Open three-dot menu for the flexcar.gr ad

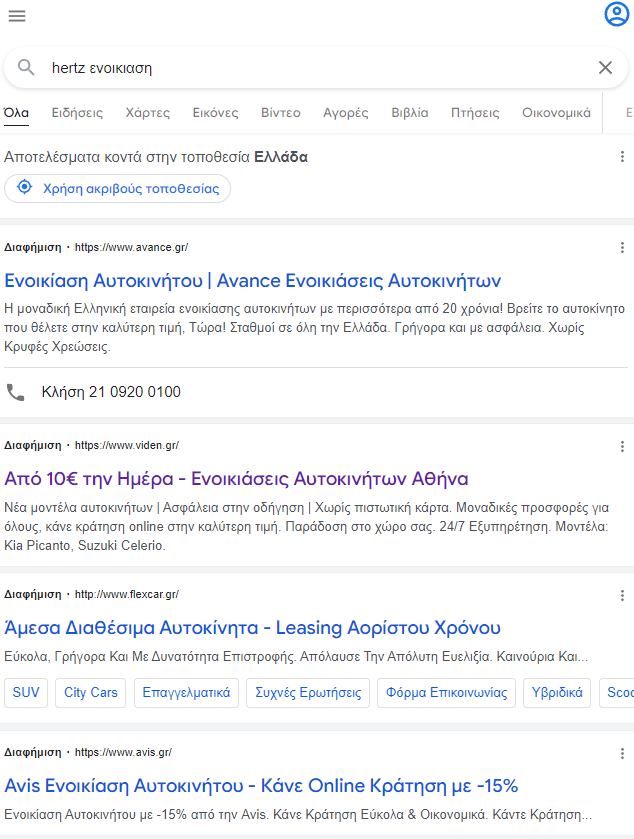pyautogui.click(x=622, y=595)
